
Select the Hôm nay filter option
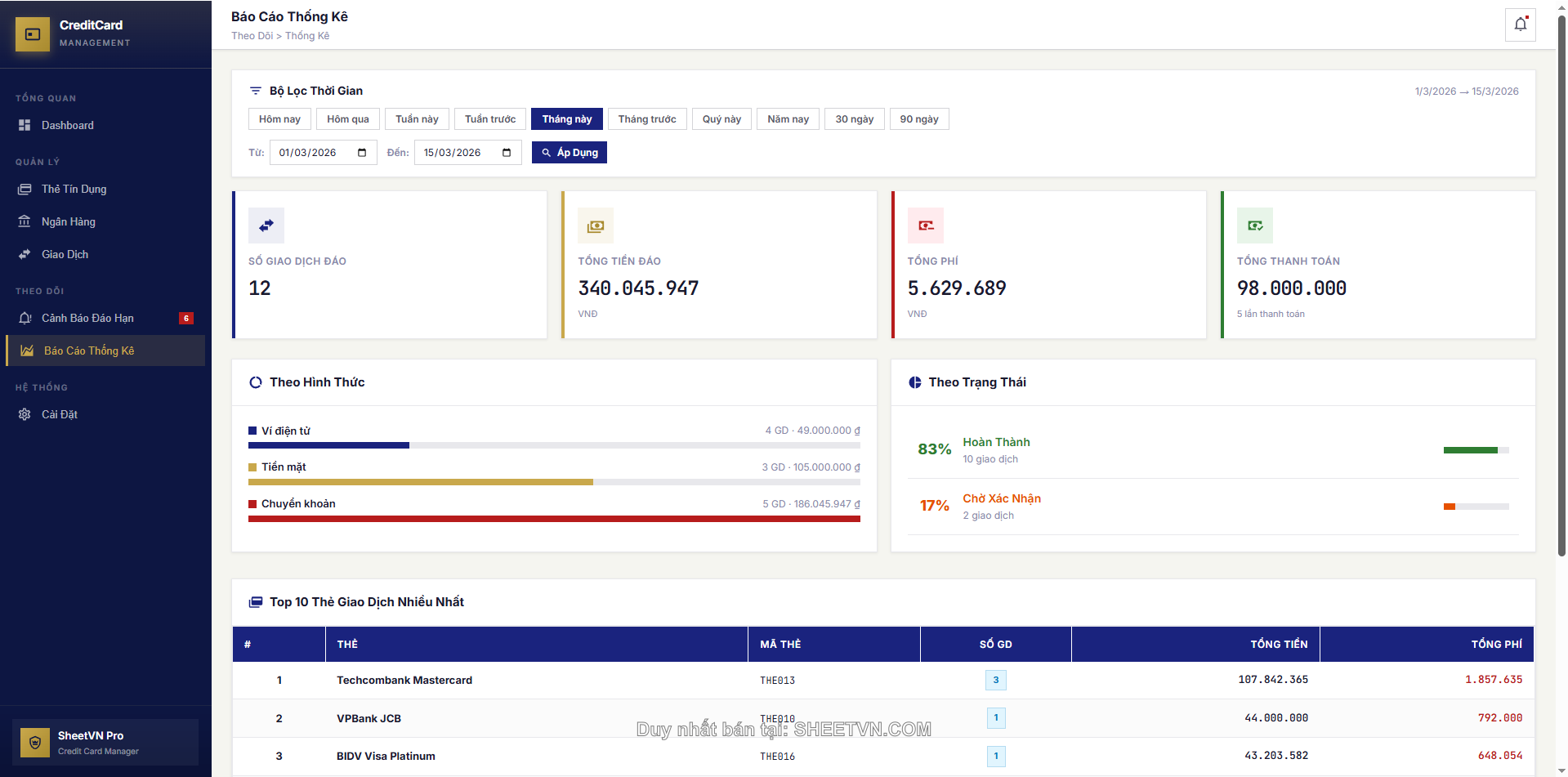279,119
